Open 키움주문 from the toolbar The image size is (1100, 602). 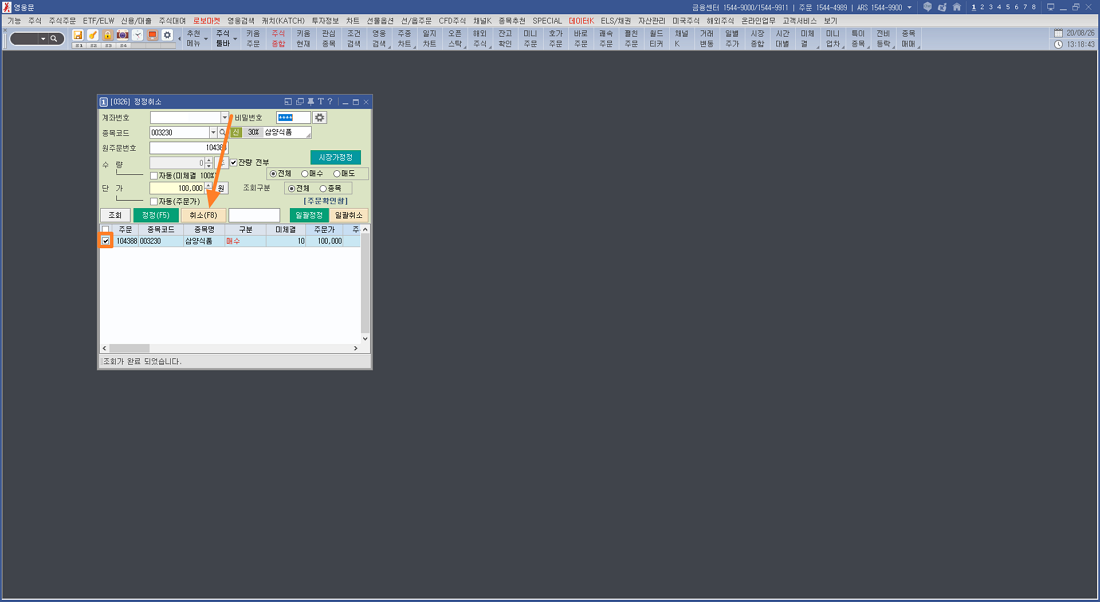253,39
